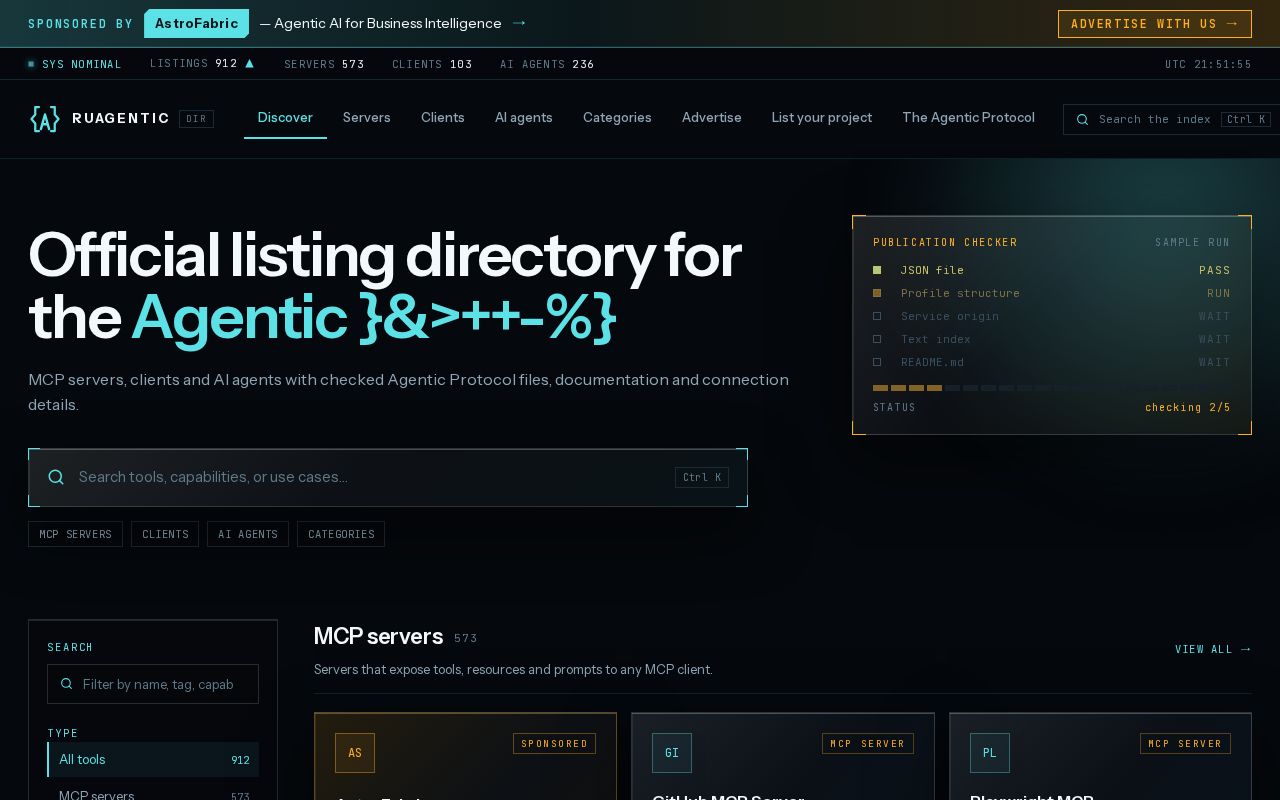Focus the hero search tools field
Screen dimensions: 1280x800
coord(388,478)
